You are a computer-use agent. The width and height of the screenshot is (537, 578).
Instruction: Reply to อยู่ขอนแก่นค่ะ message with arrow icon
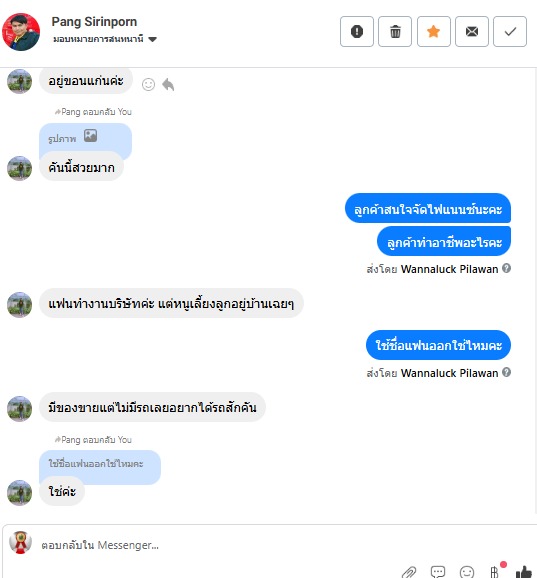(x=168, y=84)
